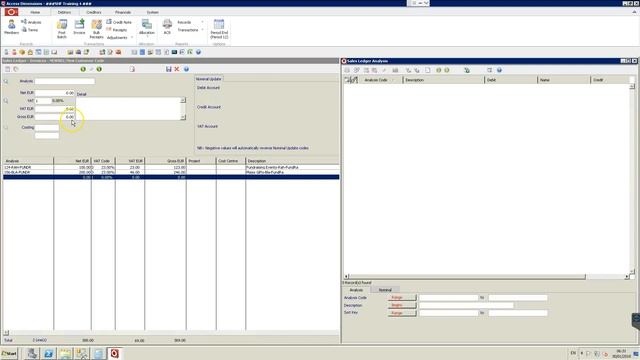Click the Range button for Sort Key
640x360 pixels.
pos(402,313)
